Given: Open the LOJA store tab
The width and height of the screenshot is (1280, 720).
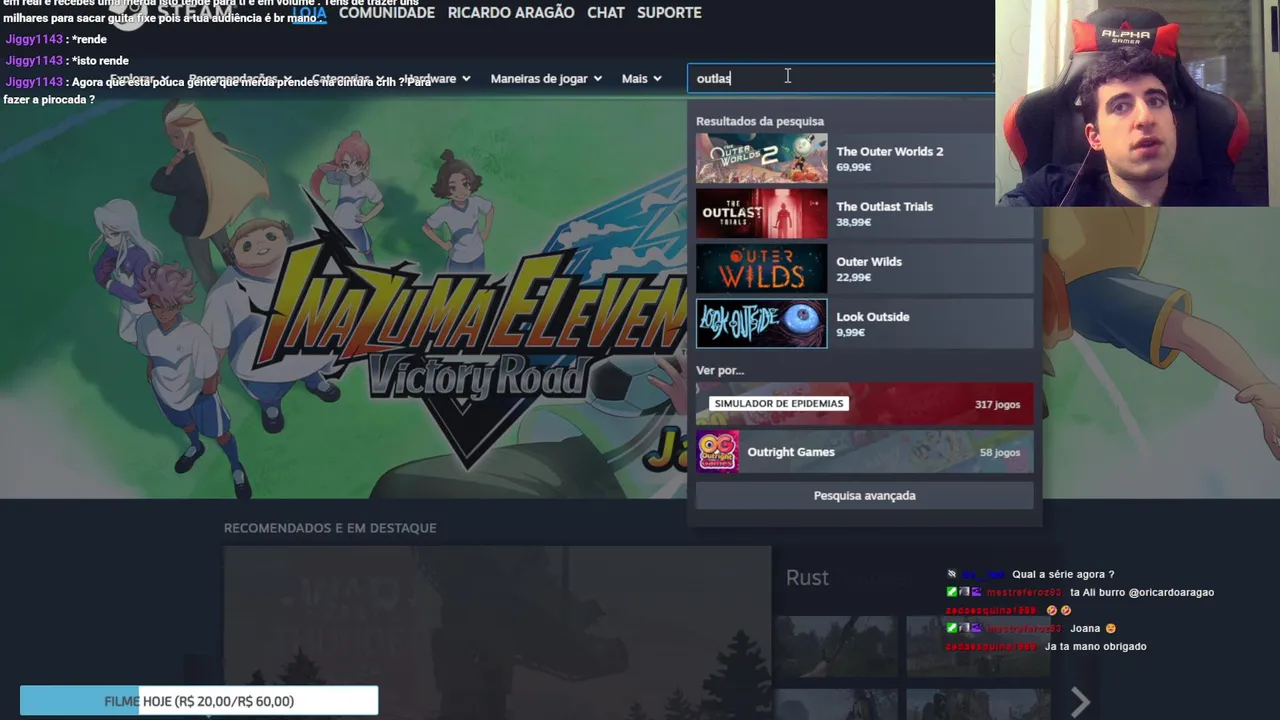Looking at the screenshot, I should point(308,13).
